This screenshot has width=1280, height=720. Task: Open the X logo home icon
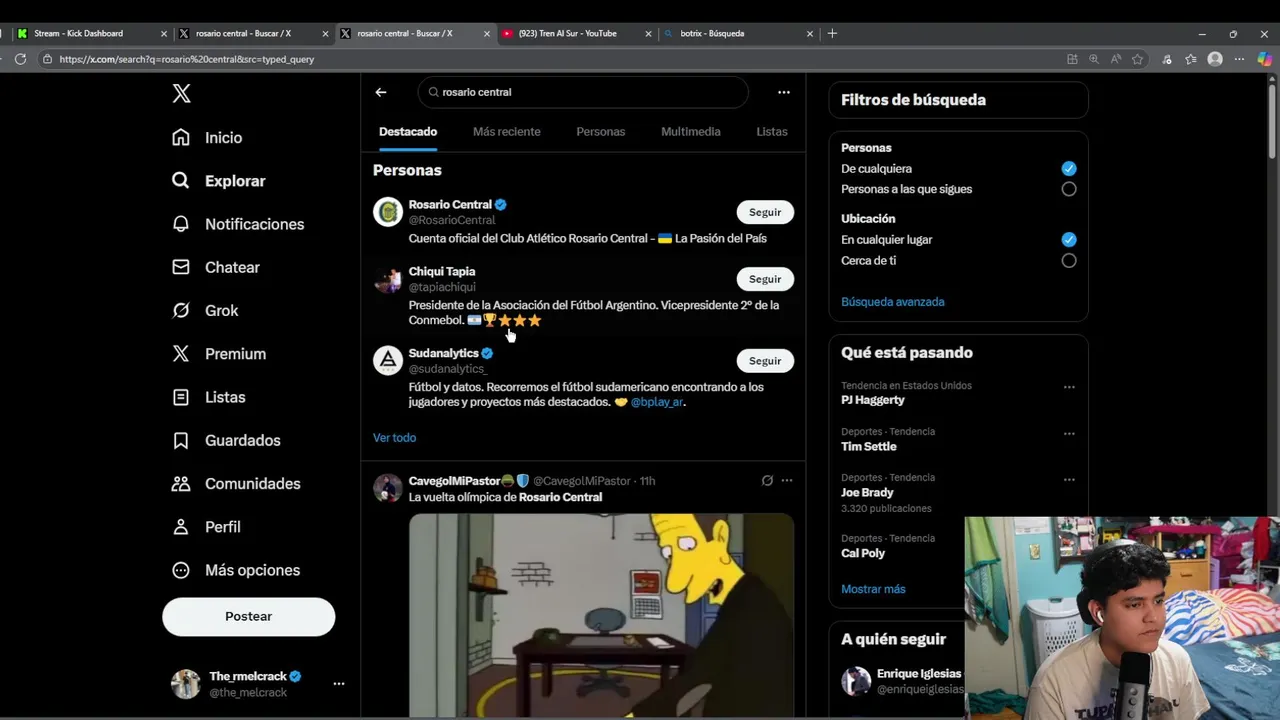point(181,93)
